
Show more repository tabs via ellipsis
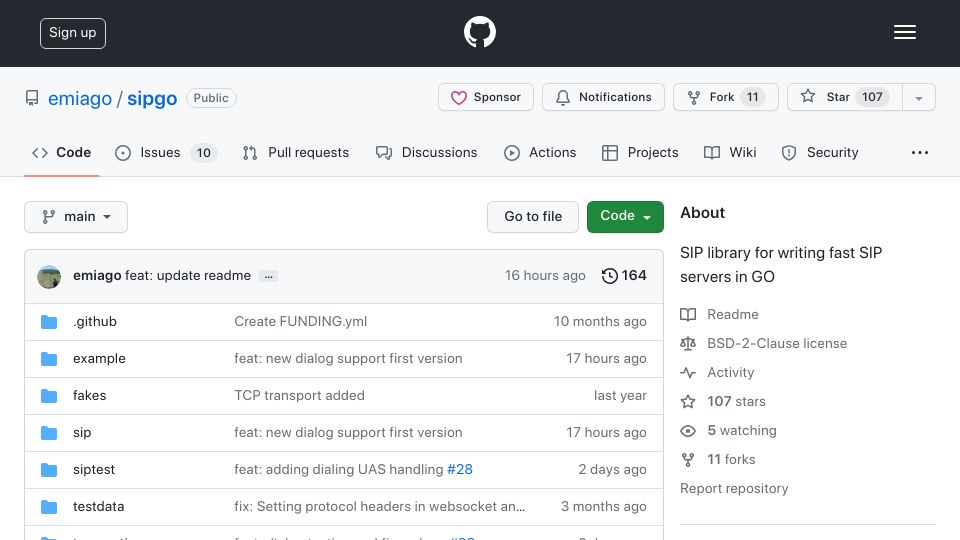click(920, 152)
